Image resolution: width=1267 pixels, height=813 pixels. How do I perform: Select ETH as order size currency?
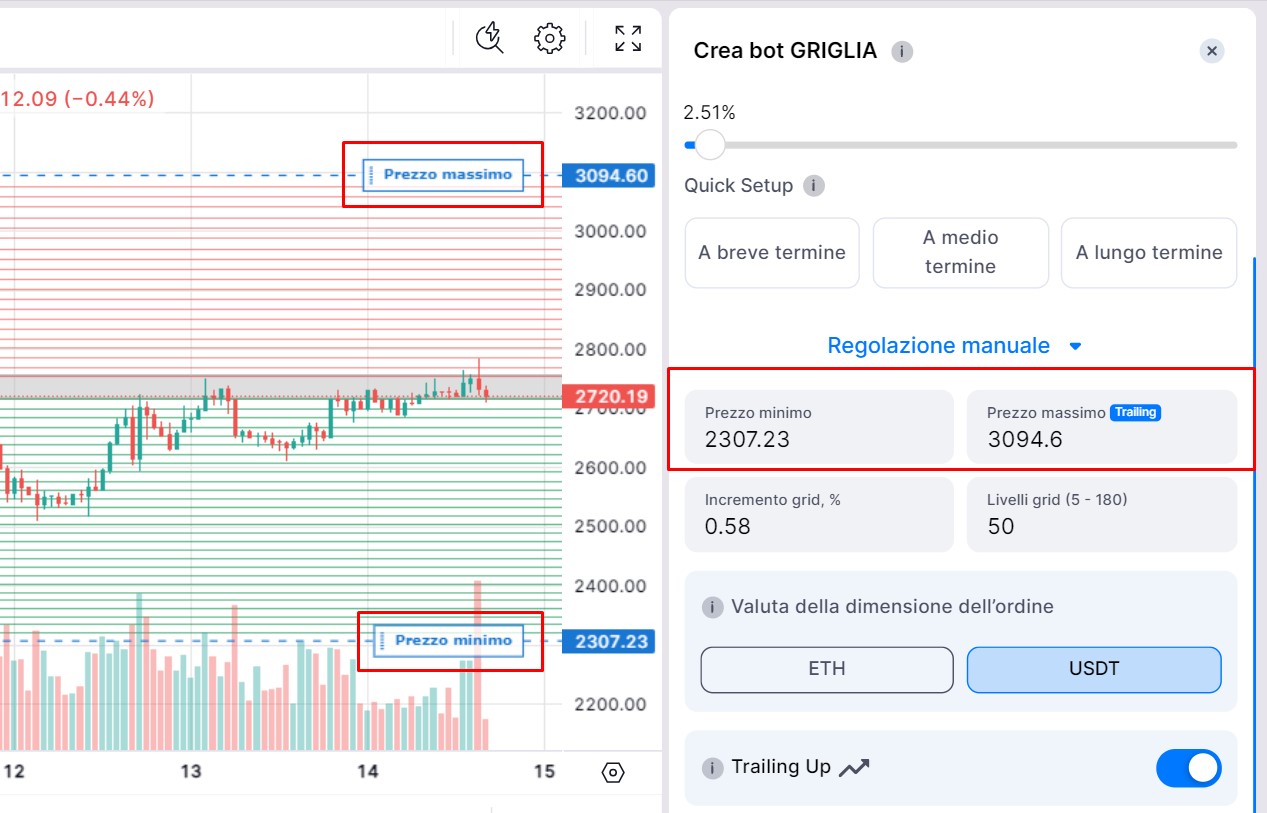pos(827,669)
